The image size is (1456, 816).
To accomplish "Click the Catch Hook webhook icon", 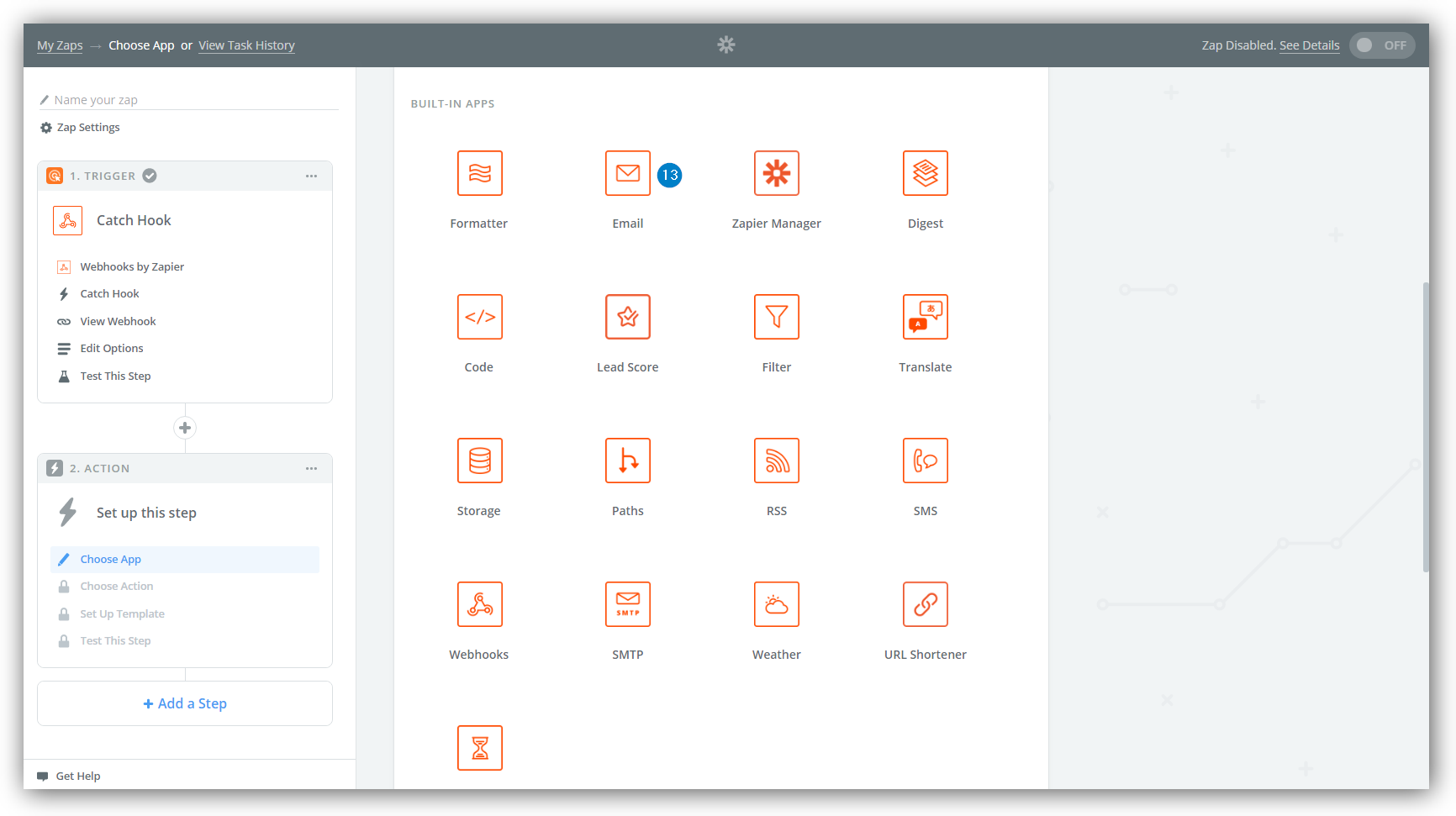I will pyautogui.click(x=67, y=220).
